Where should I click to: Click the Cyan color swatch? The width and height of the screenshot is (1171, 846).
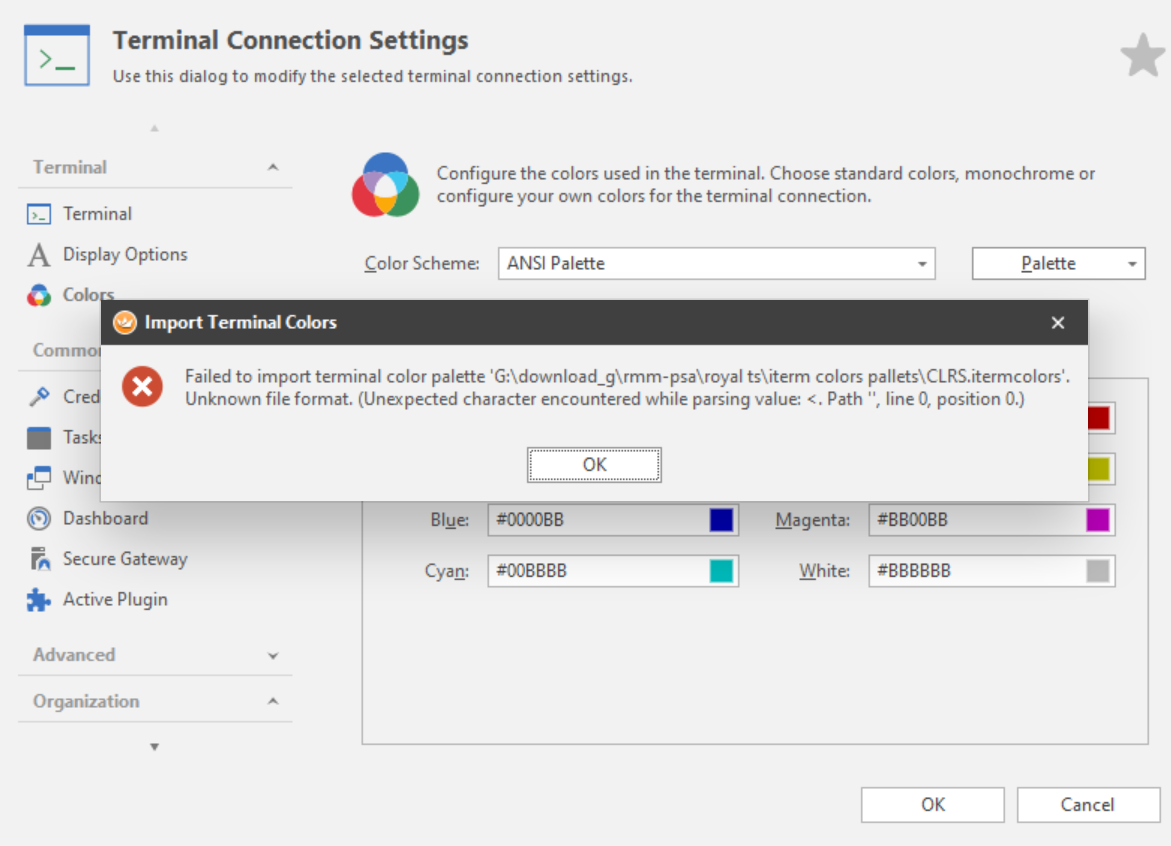click(721, 571)
